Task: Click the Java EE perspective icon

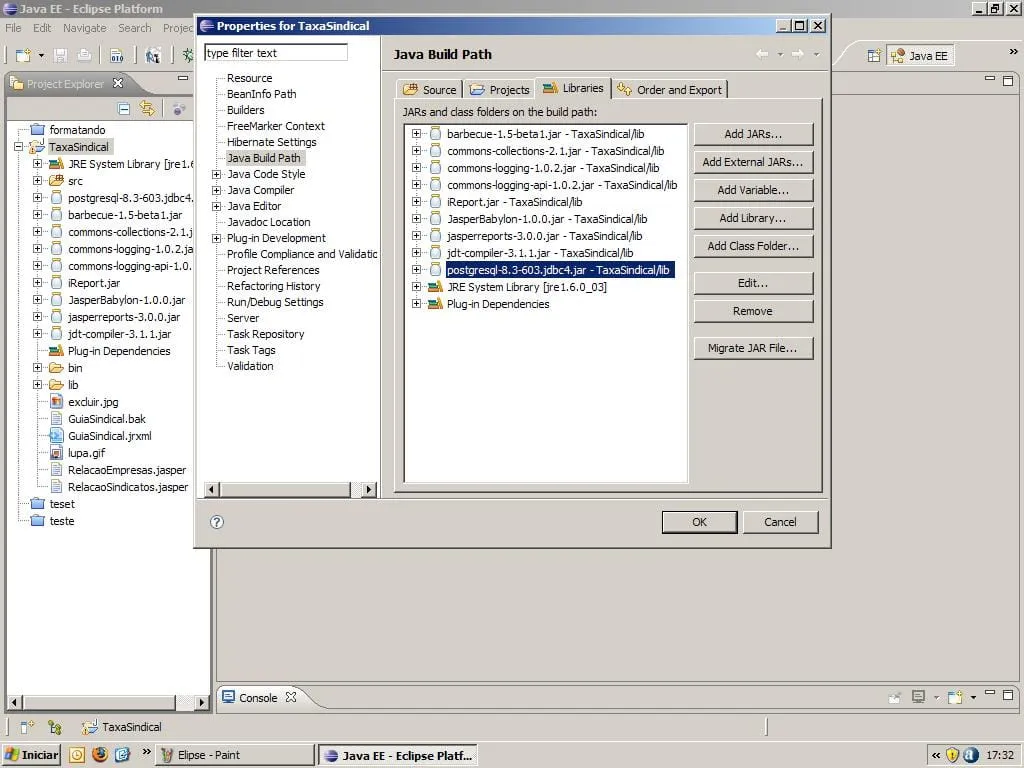Action: tap(920, 56)
